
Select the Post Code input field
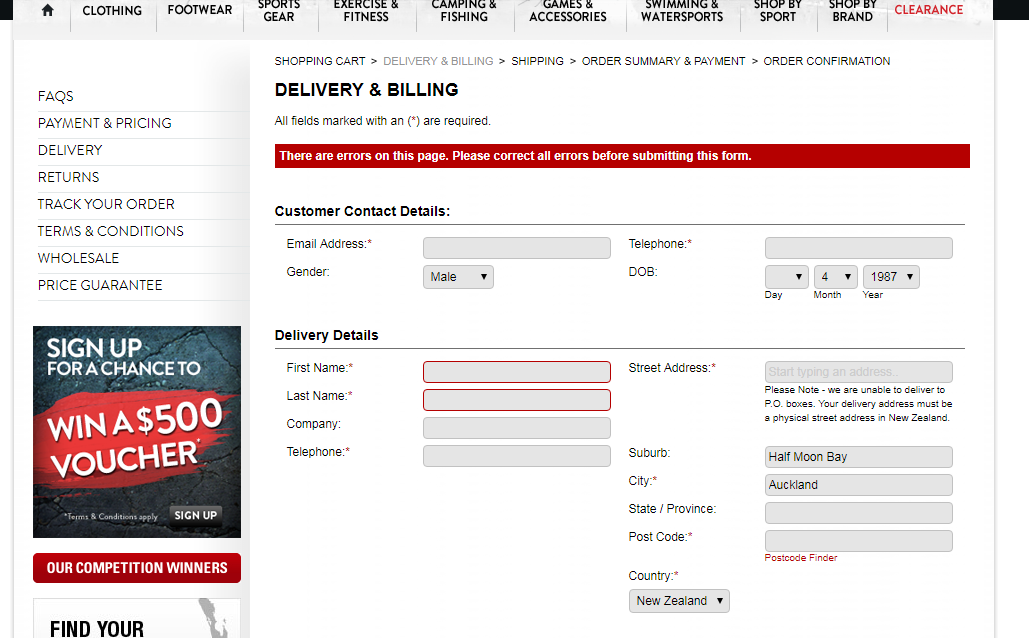pos(858,541)
